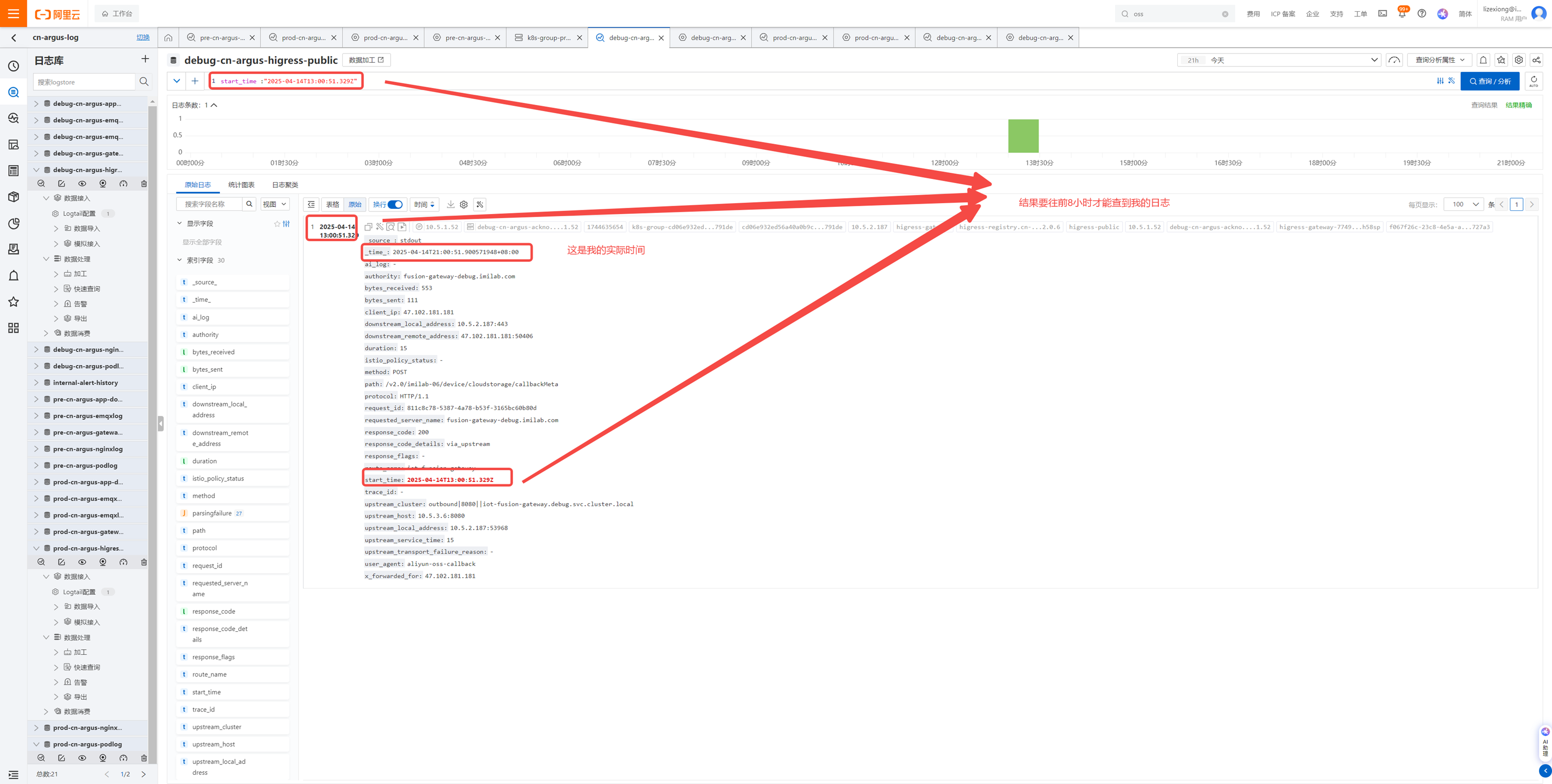Screen dimensions: 1552x784
Task: Toggle the 换行 line-wrap switch
Action: (x=395, y=205)
